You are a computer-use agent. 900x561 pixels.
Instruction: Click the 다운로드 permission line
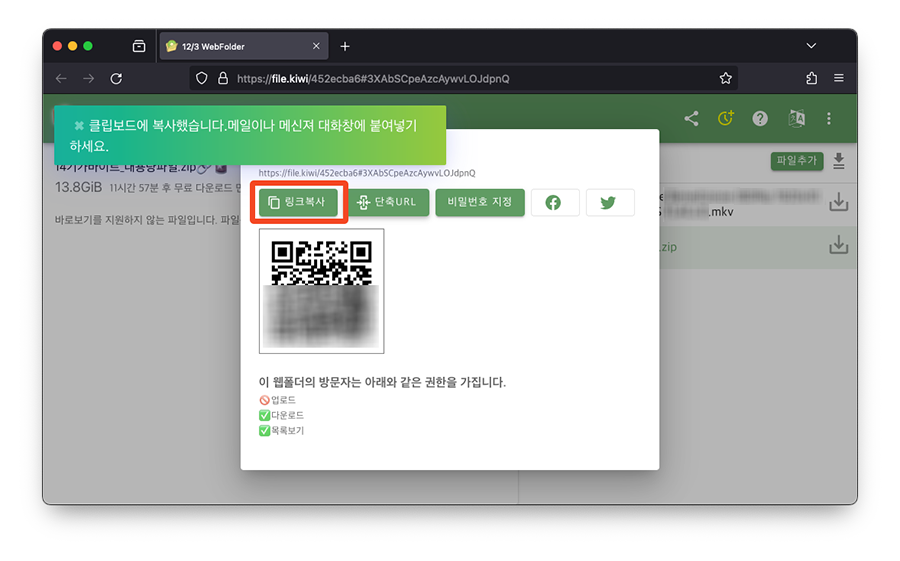point(281,415)
